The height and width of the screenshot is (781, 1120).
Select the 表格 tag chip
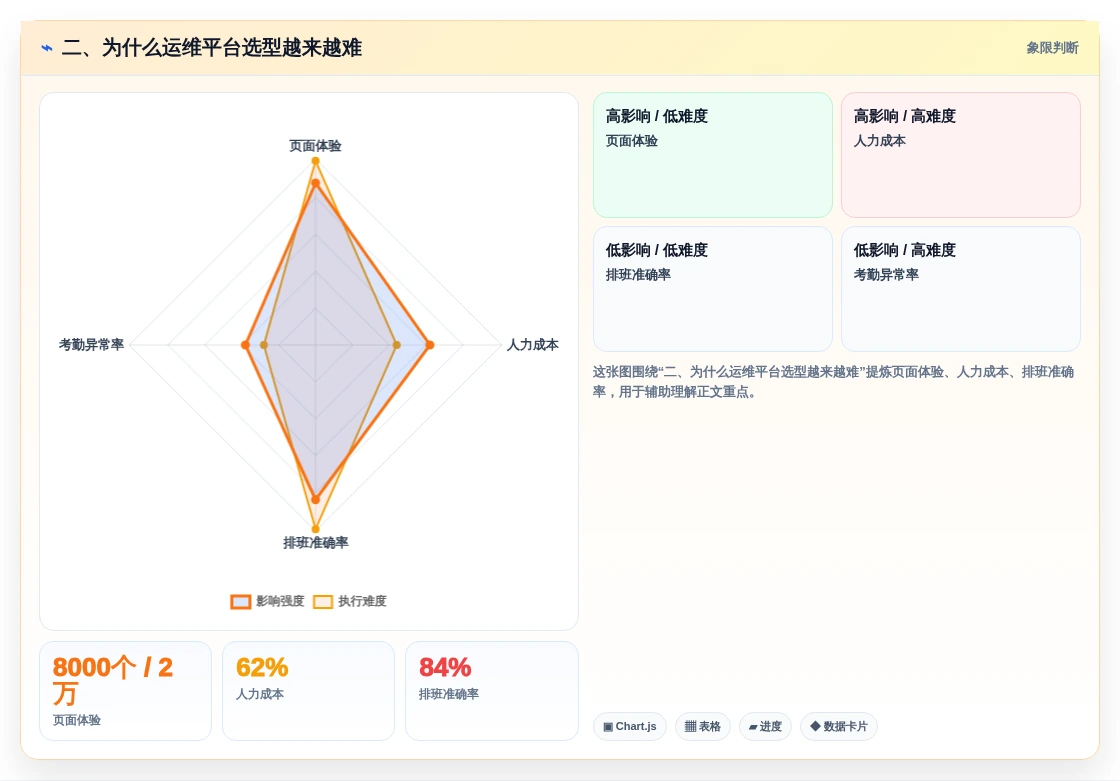(702, 726)
